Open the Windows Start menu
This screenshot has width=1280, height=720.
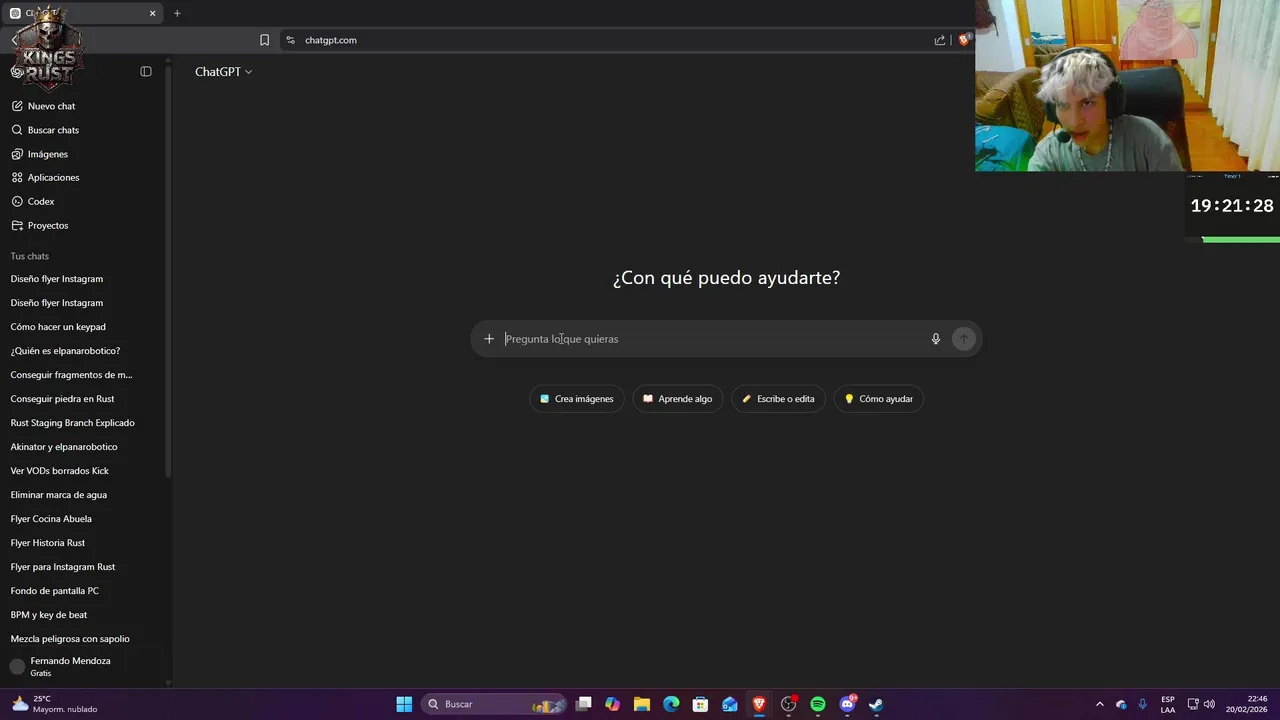pyautogui.click(x=404, y=704)
